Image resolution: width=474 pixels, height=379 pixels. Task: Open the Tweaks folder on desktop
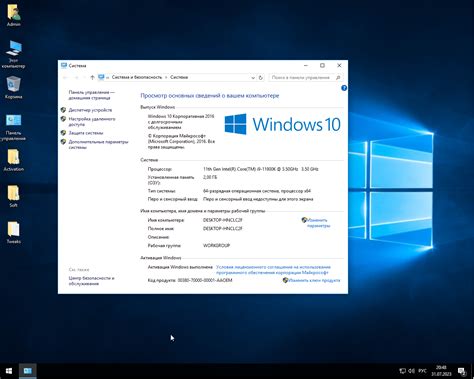[13, 232]
